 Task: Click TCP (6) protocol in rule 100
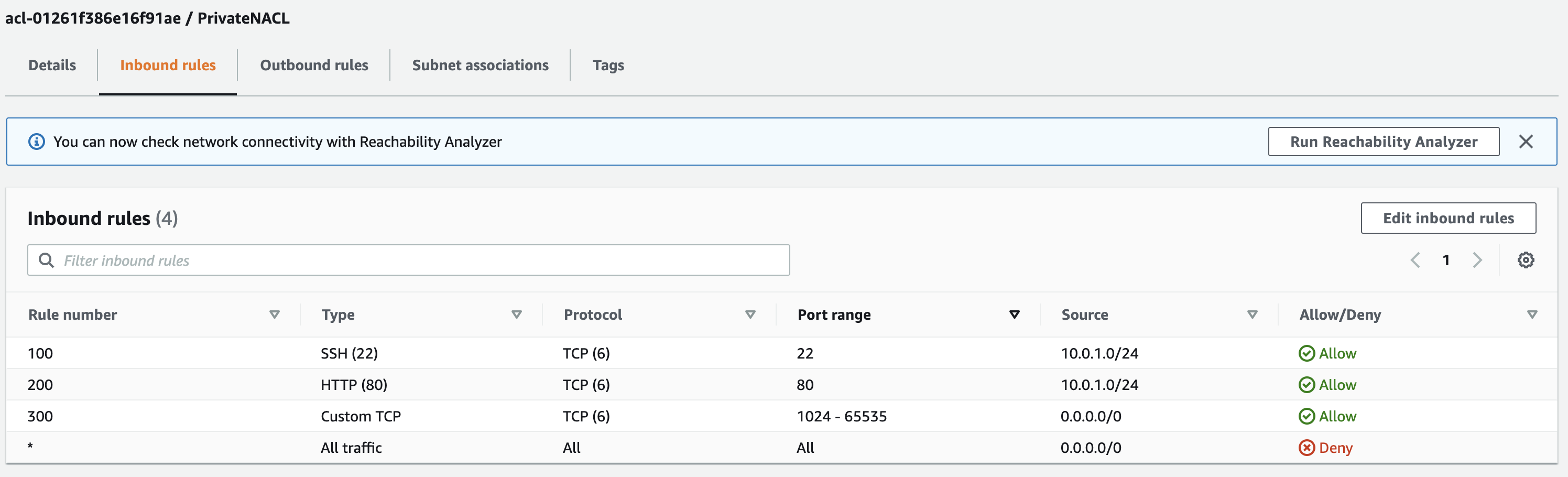pos(586,353)
